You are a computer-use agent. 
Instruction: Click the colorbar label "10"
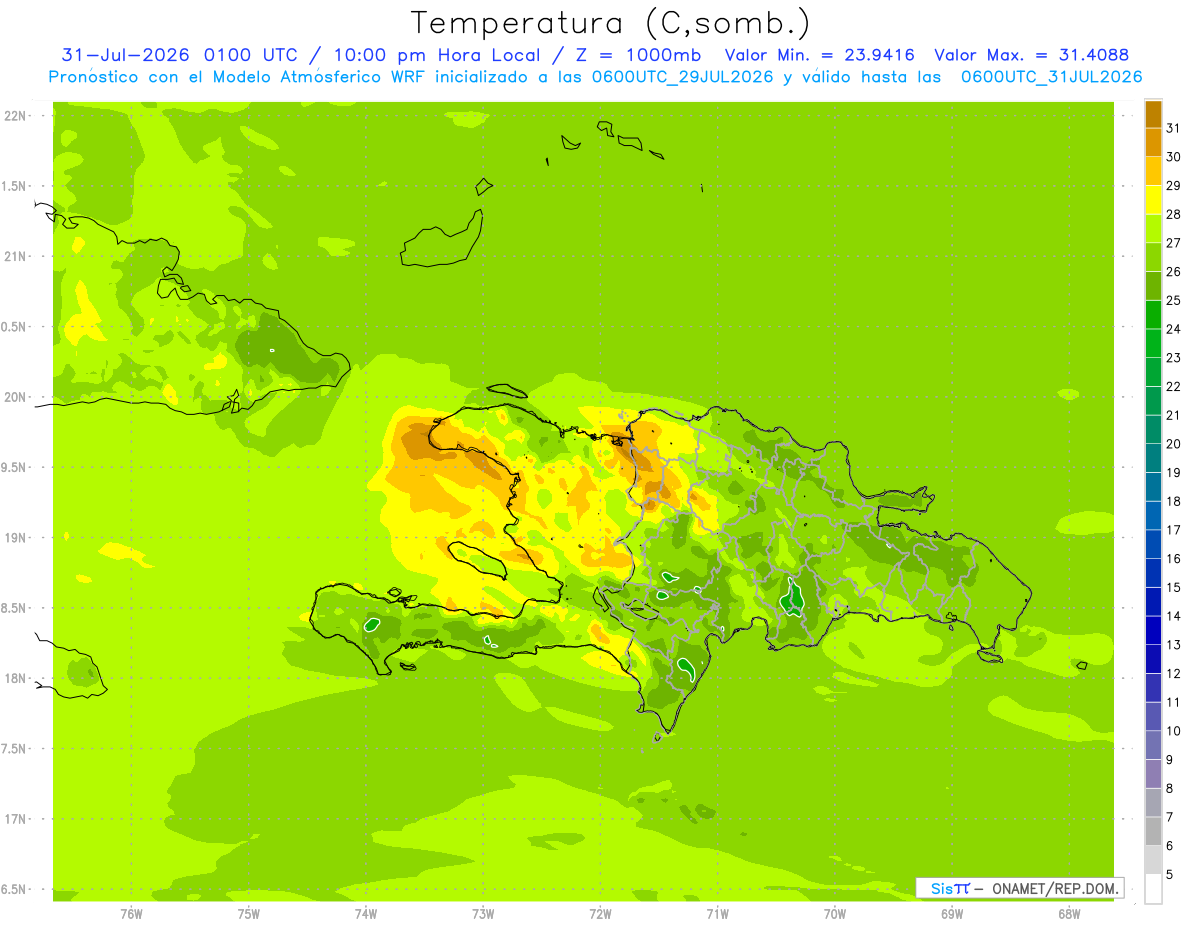1173,731
